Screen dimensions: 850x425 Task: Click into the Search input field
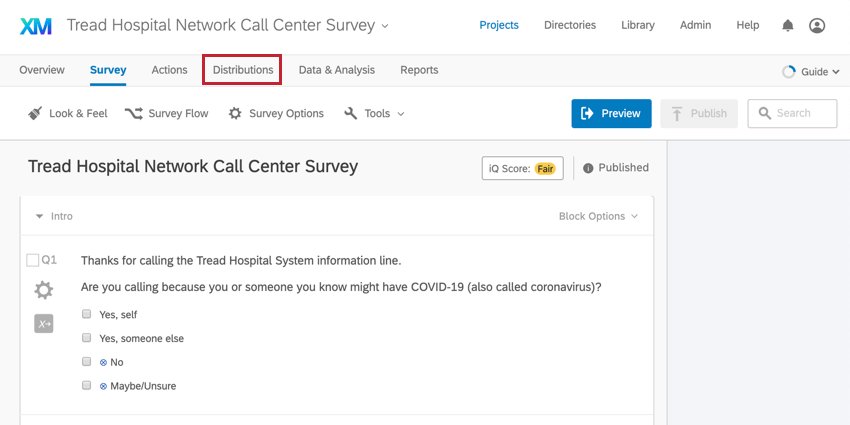coord(793,113)
